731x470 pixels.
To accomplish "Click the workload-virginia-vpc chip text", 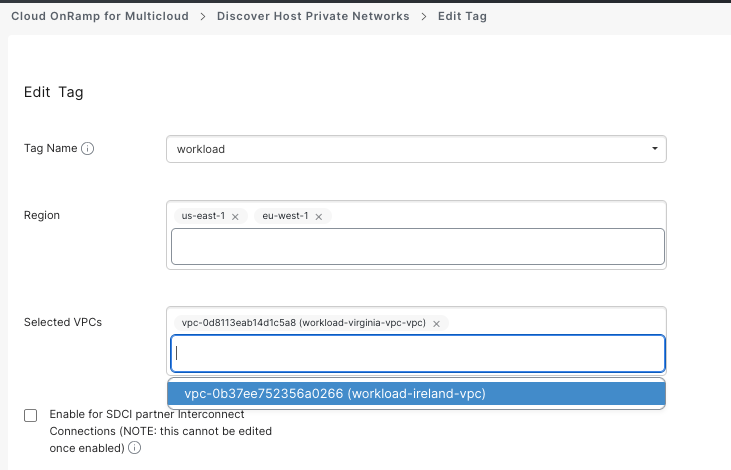I will click(303, 323).
